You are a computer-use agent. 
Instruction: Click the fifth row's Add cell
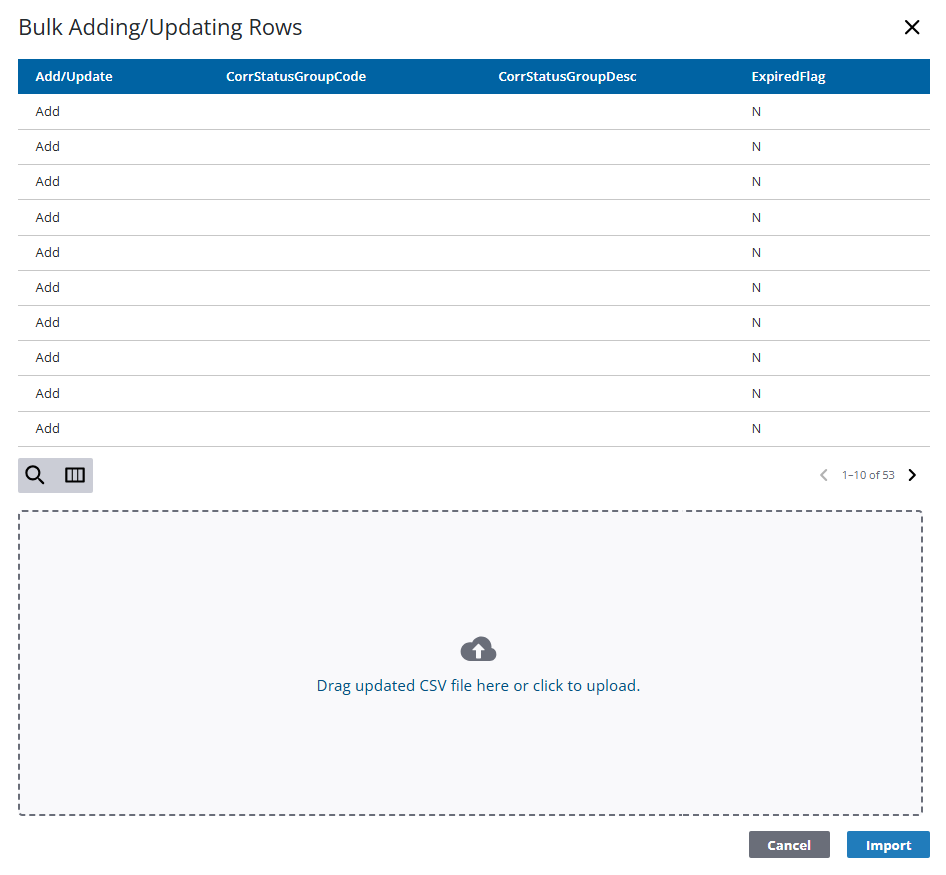pos(48,253)
